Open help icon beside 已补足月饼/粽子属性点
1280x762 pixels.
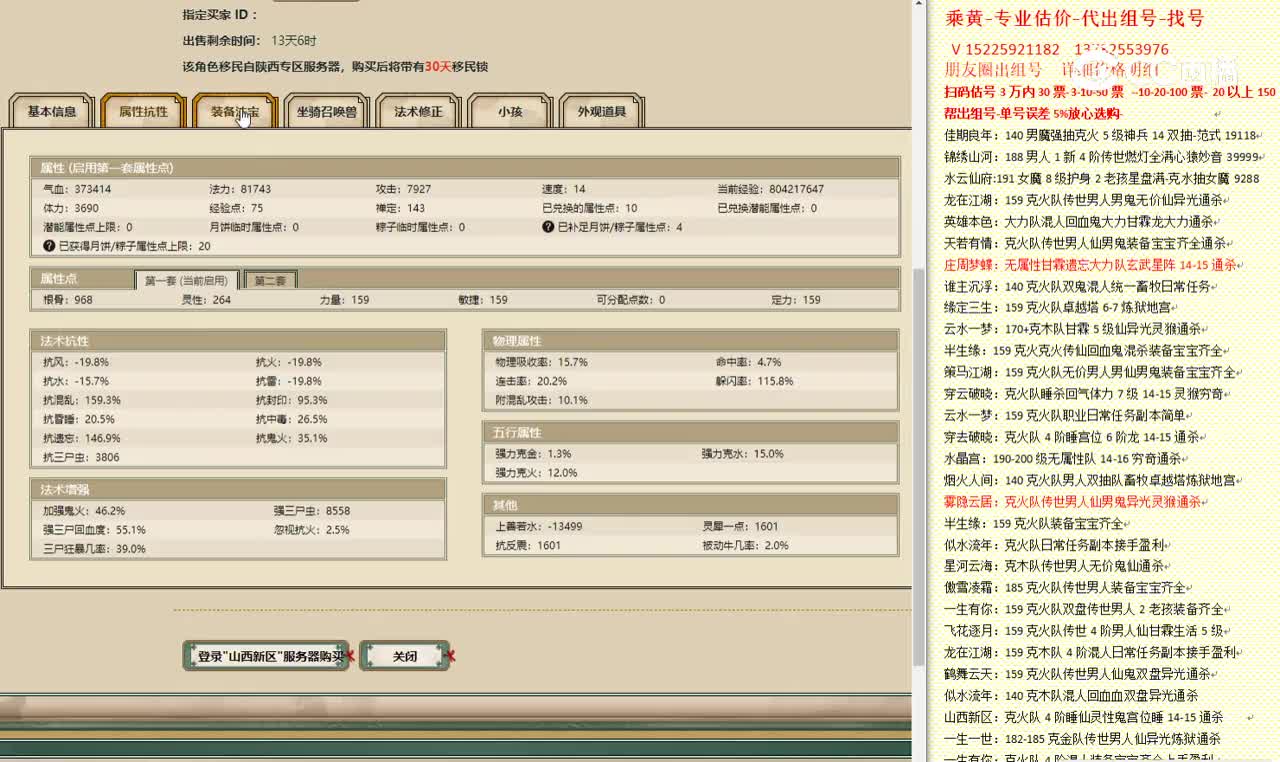[x=548, y=227]
